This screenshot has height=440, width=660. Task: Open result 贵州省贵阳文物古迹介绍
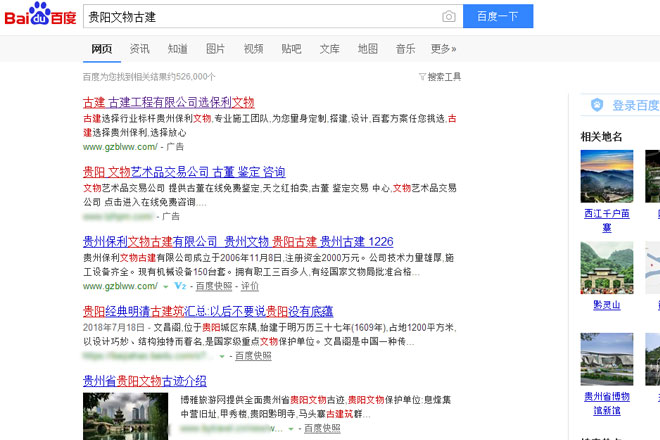145,381
